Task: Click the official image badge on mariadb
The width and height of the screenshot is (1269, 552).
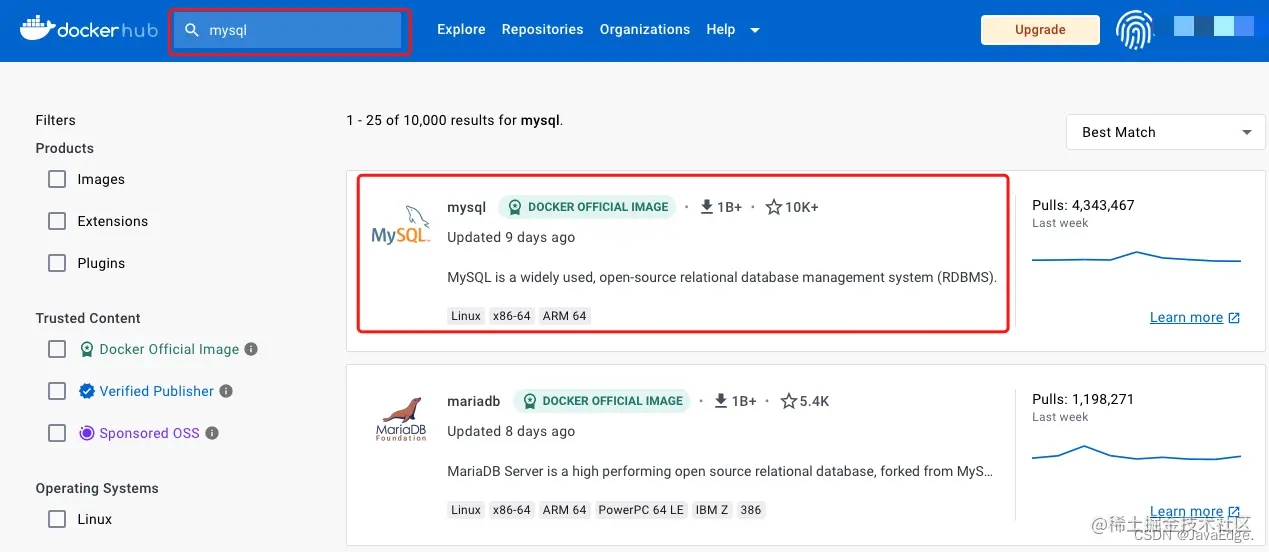Action: 601,401
